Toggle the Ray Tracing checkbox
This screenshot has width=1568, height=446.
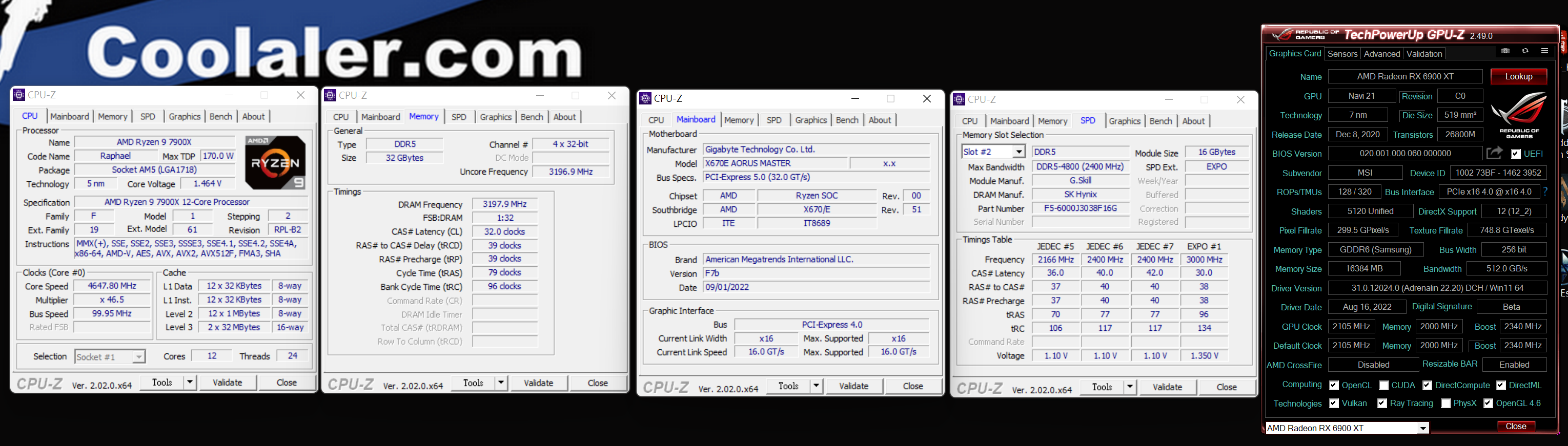point(1382,403)
